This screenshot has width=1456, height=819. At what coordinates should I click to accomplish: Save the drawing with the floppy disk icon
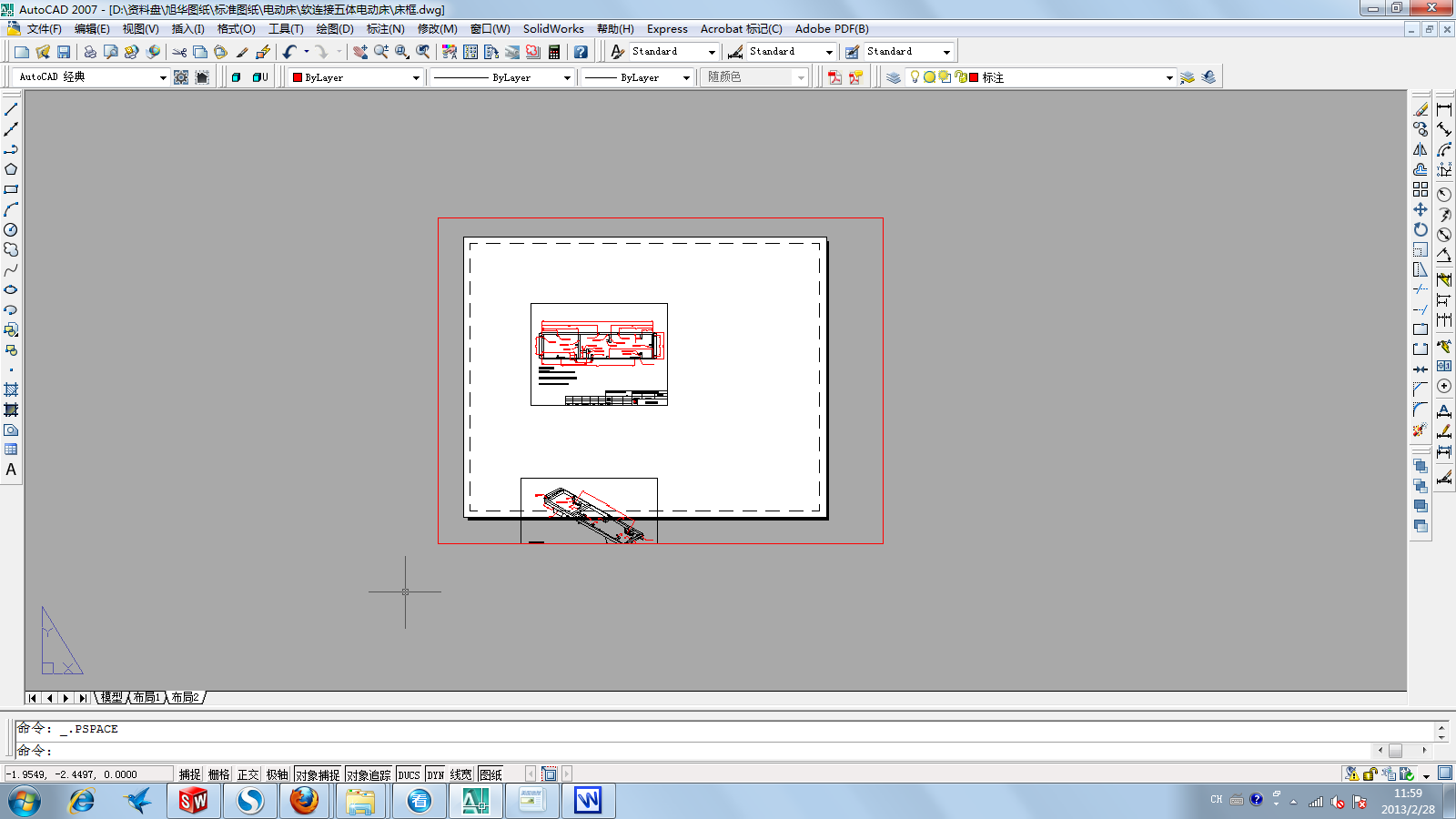tap(64, 52)
